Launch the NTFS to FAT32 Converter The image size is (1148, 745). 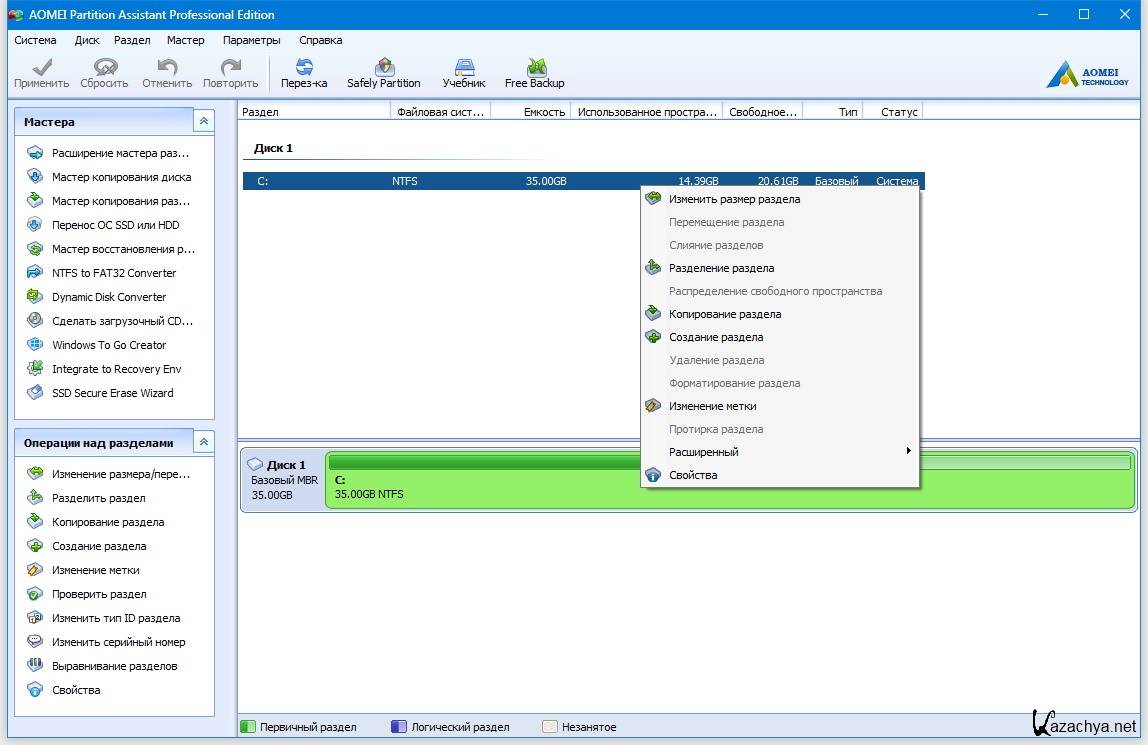click(x=113, y=273)
